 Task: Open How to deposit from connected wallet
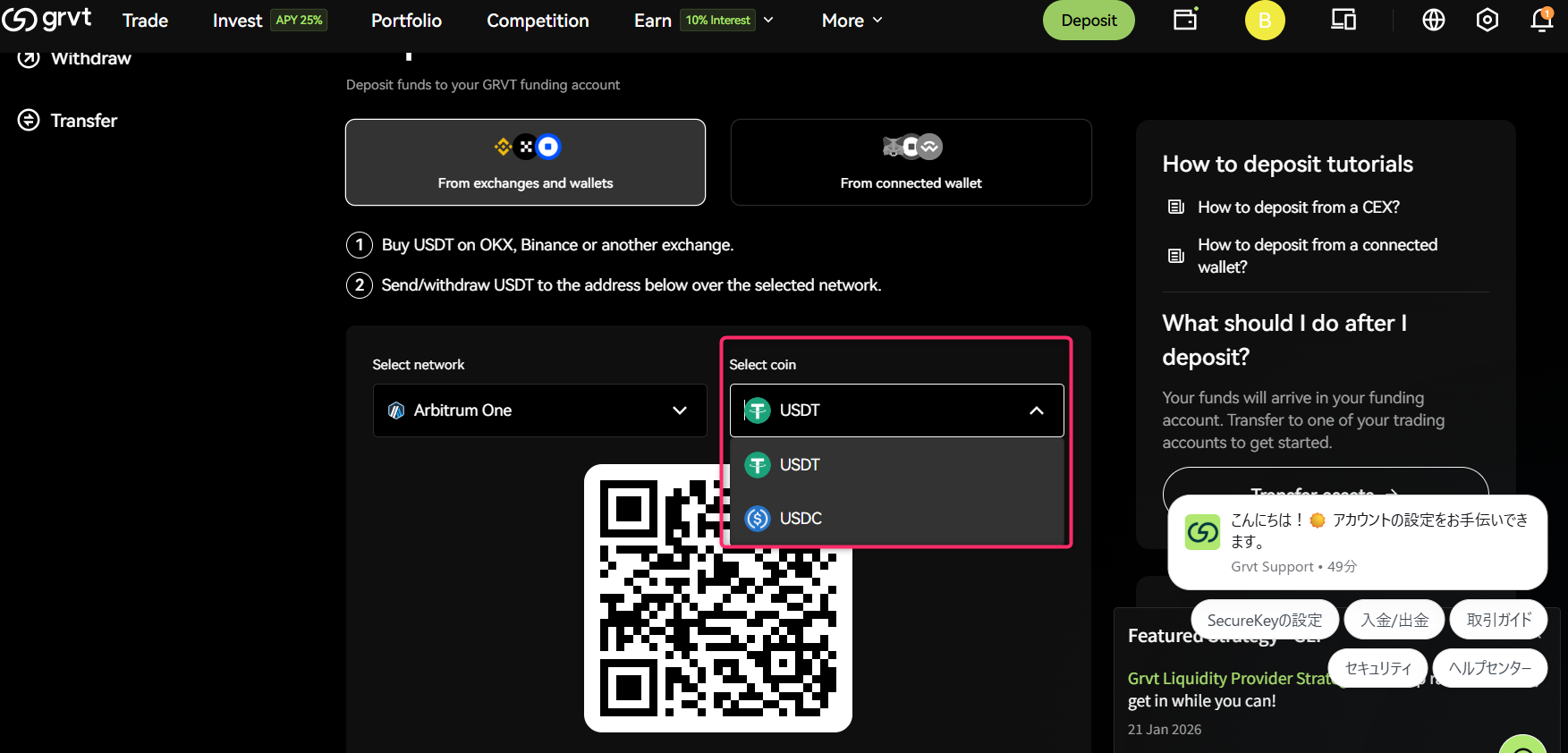coord(1318,256)
